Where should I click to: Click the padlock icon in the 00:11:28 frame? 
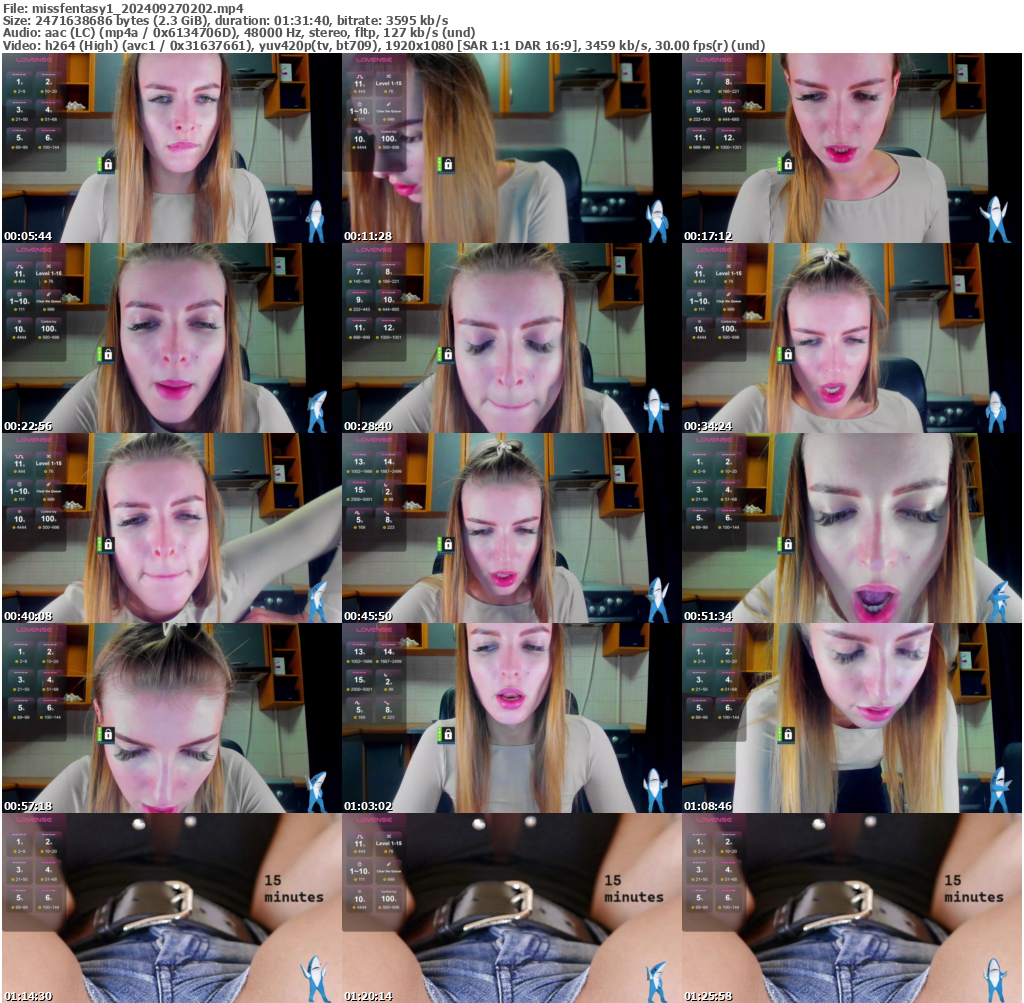coord(449,164)
